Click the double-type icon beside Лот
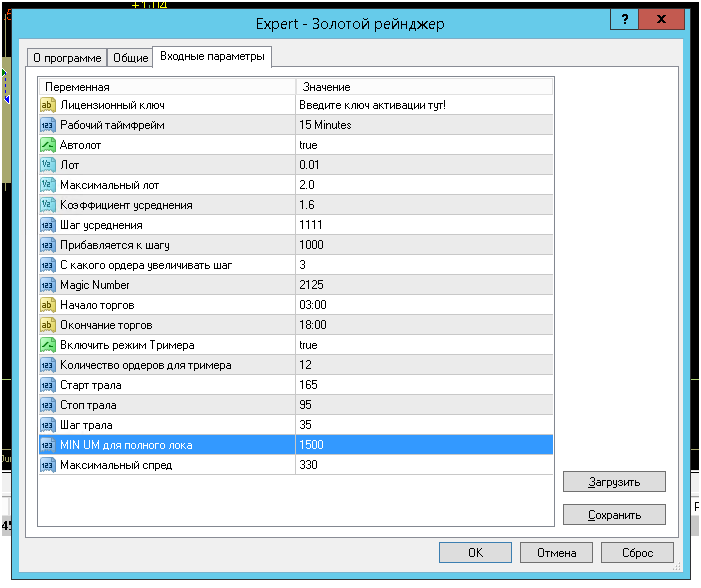 47,165
